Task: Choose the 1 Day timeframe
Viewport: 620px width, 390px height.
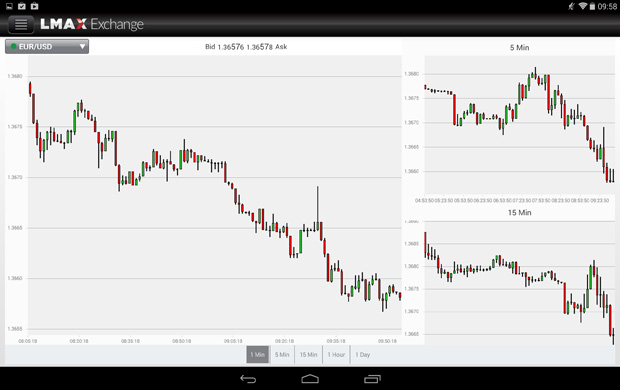Action: 363,354
